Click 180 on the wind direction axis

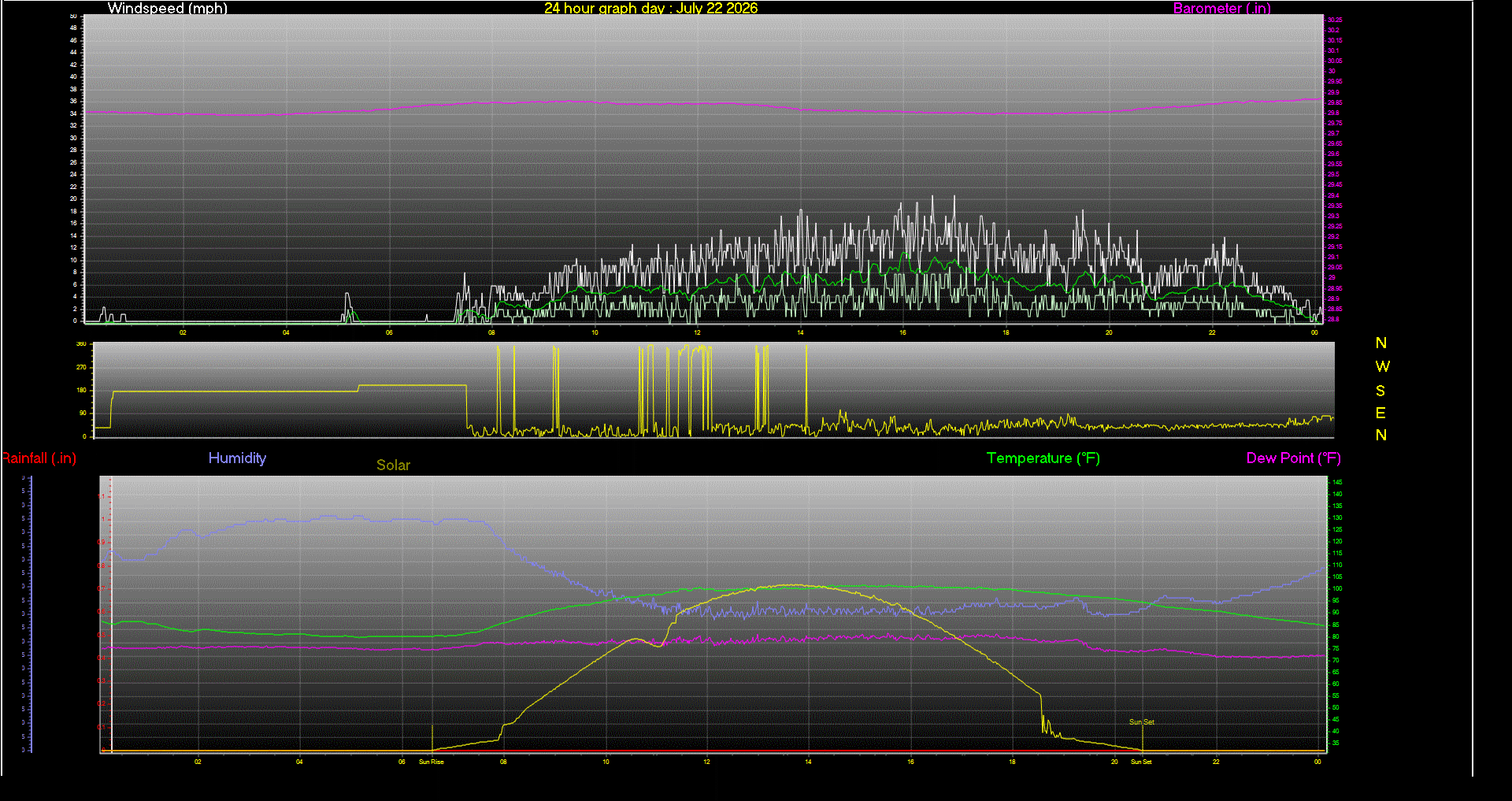tap(81, 390)
